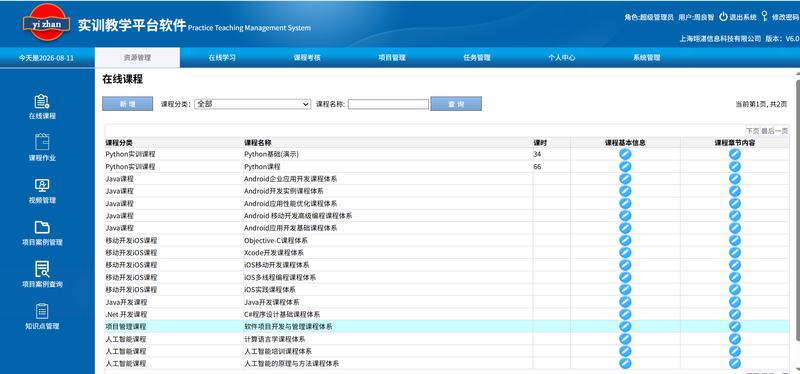
Task: Edit basic info for Android应用性能优化课程体系
Action: 625,203
